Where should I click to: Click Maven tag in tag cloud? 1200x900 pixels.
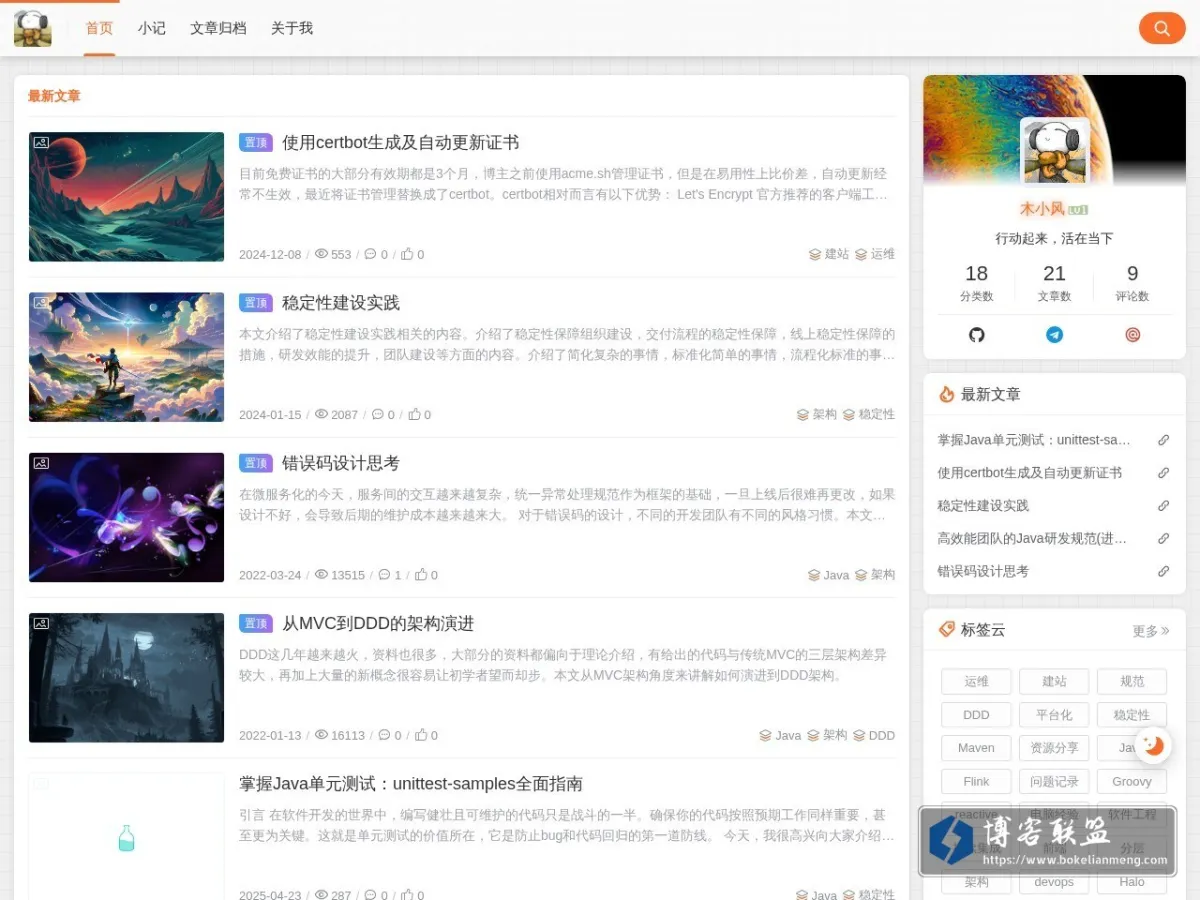[x=976, y=748]
